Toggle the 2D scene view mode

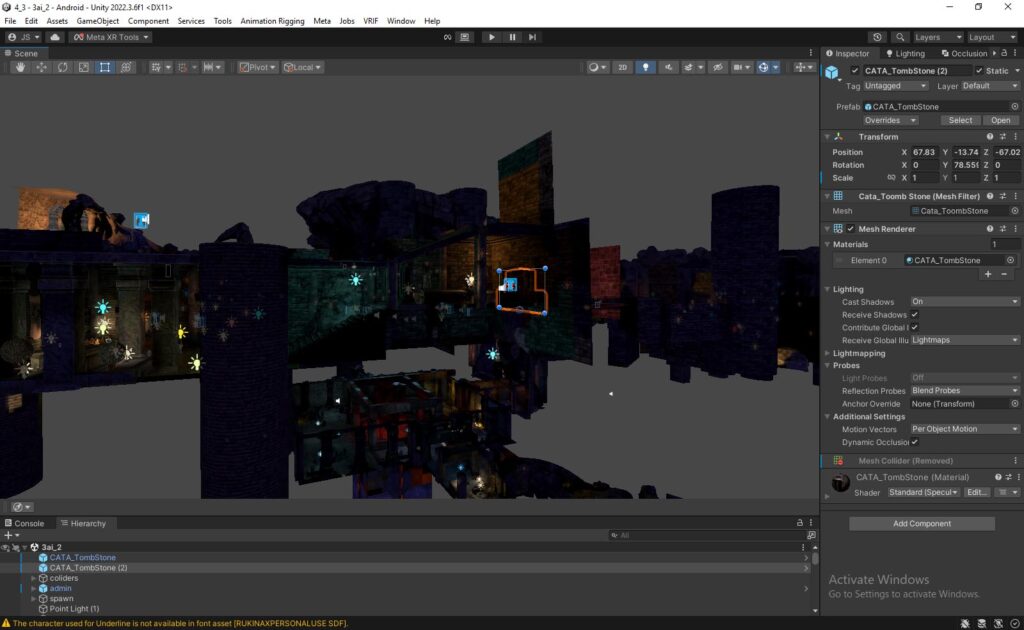click(x=622, y=68)
